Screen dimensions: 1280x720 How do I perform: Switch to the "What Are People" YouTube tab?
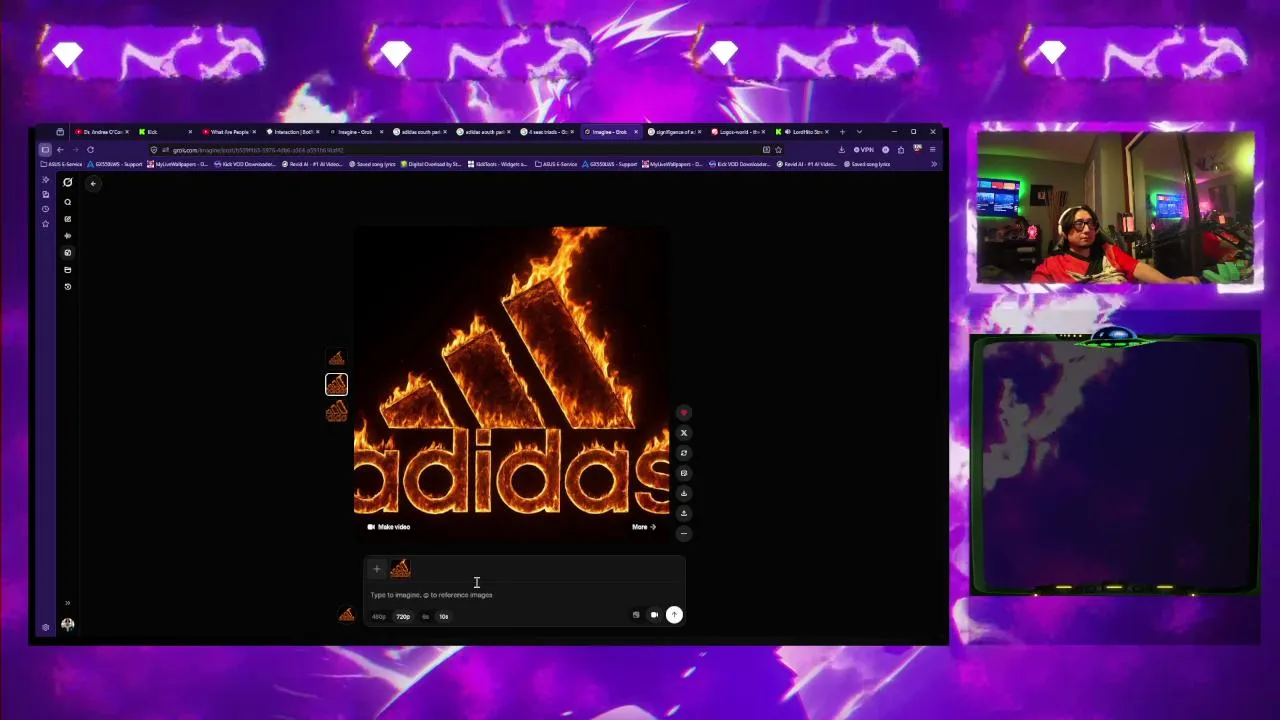(x=229, y=132)
